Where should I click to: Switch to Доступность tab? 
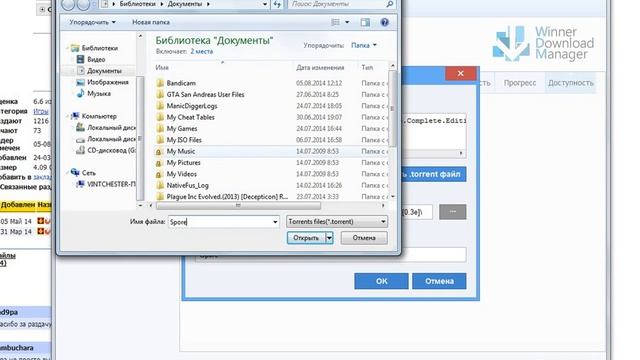(x=571, y=83)
